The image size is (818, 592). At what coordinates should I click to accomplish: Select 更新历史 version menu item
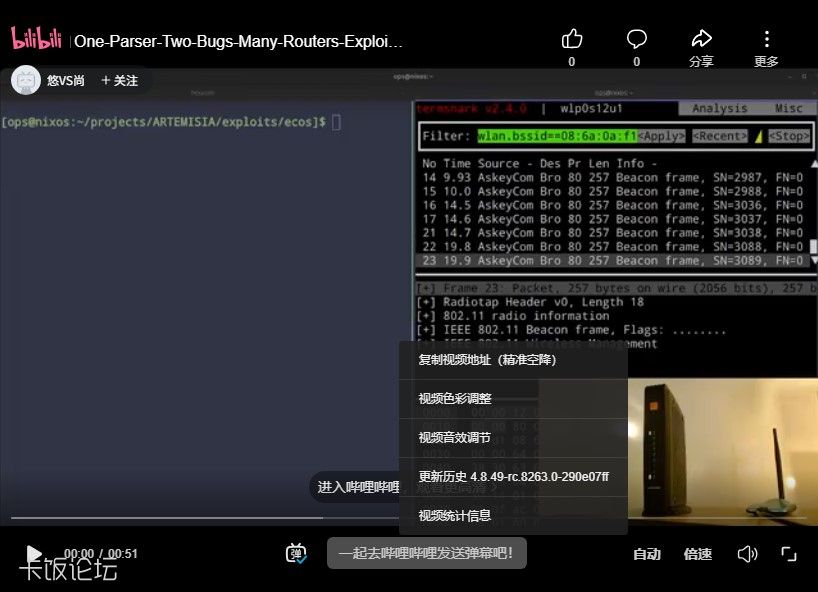[513, 477]
